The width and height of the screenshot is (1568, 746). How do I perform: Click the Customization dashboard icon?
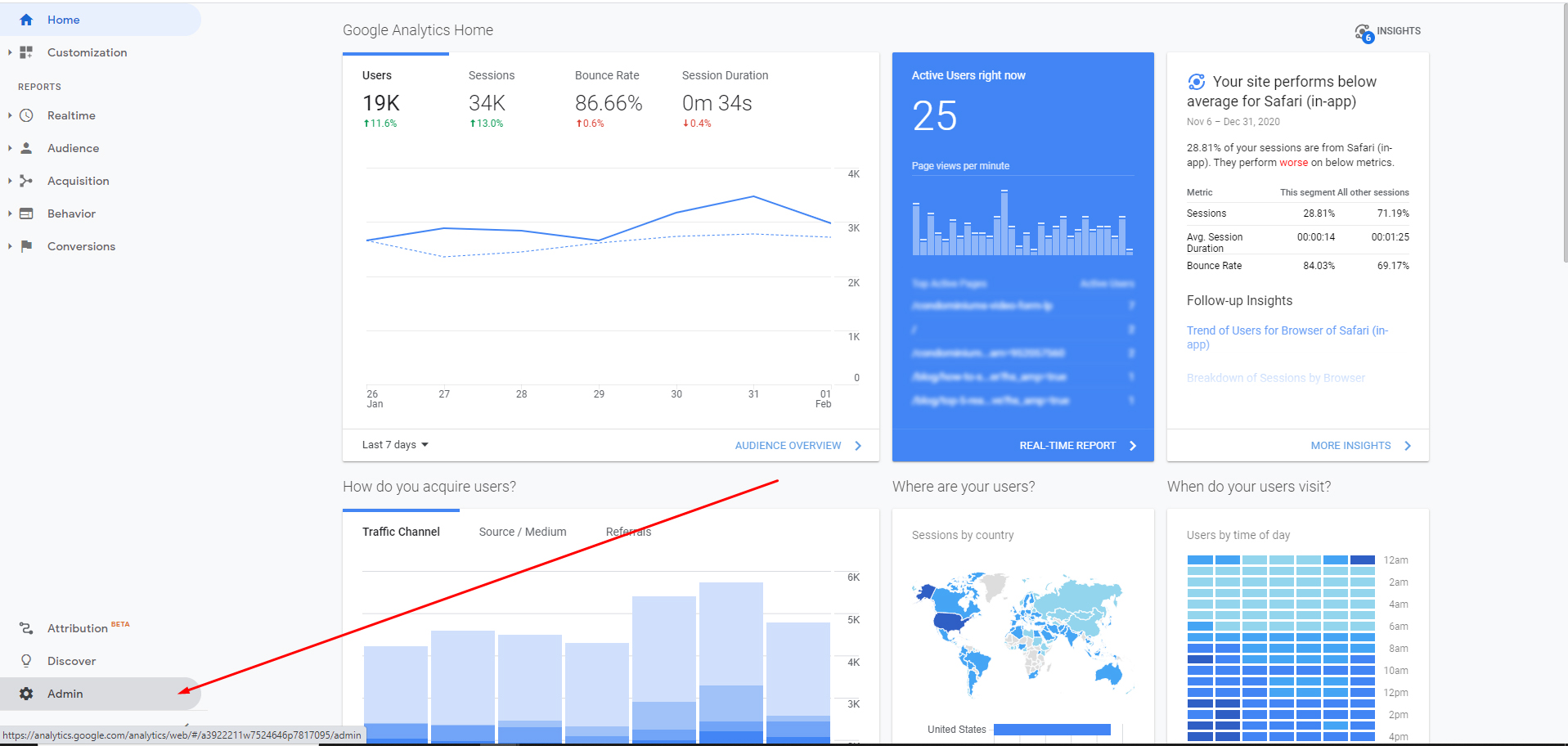point(26,52)
